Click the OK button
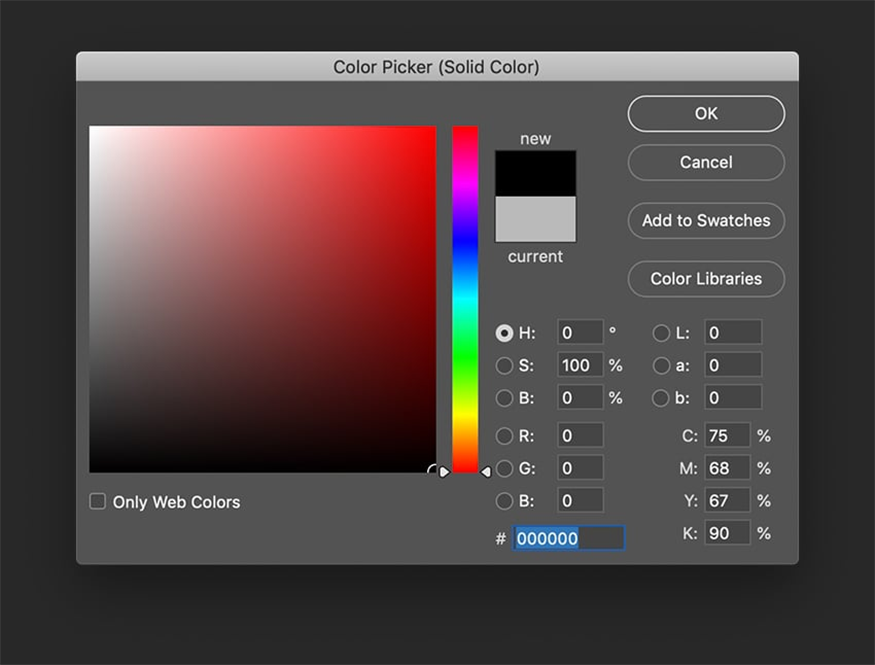Image resolution: width=875 pixels, height=665 pixels. tap(706, 114)
